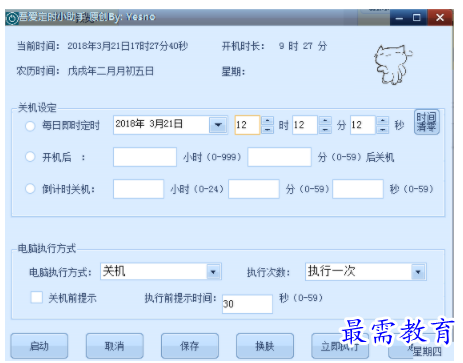The height and width of the screenshot is (363, 463).
Task: Decrease the hour value with down arrow
Action: (x=267, y=130)
